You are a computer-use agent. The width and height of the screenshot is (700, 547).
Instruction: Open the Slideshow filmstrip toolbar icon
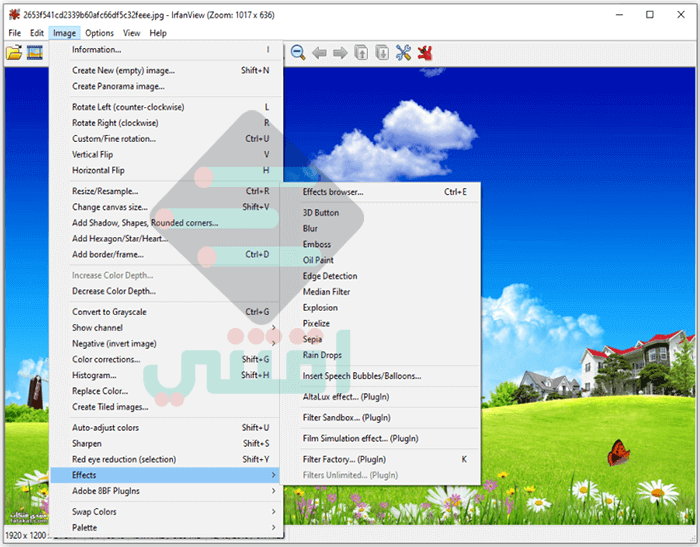[34, 53]
